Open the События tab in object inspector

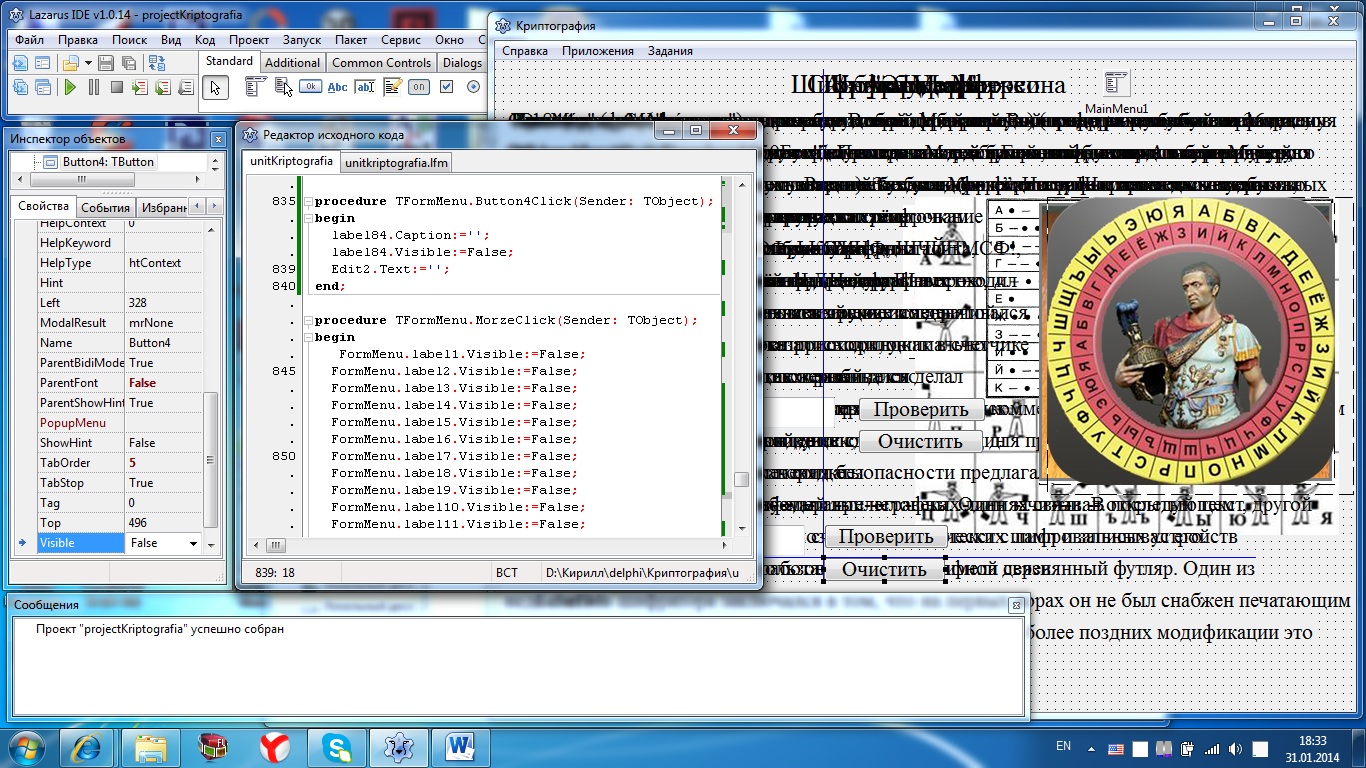click(x=105, y=207)
